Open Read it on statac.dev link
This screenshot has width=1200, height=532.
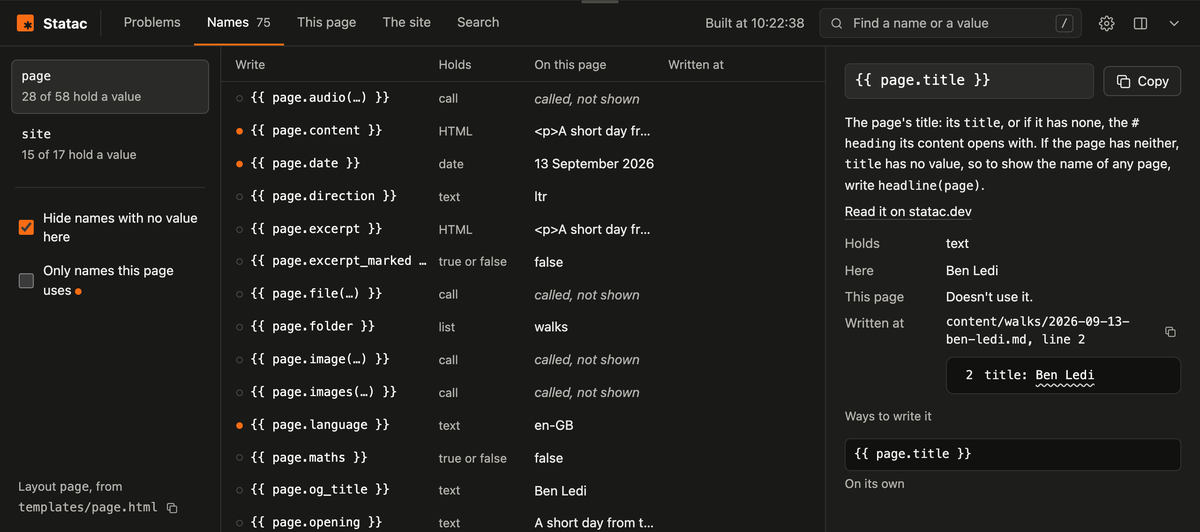click(x=908, y=212)
